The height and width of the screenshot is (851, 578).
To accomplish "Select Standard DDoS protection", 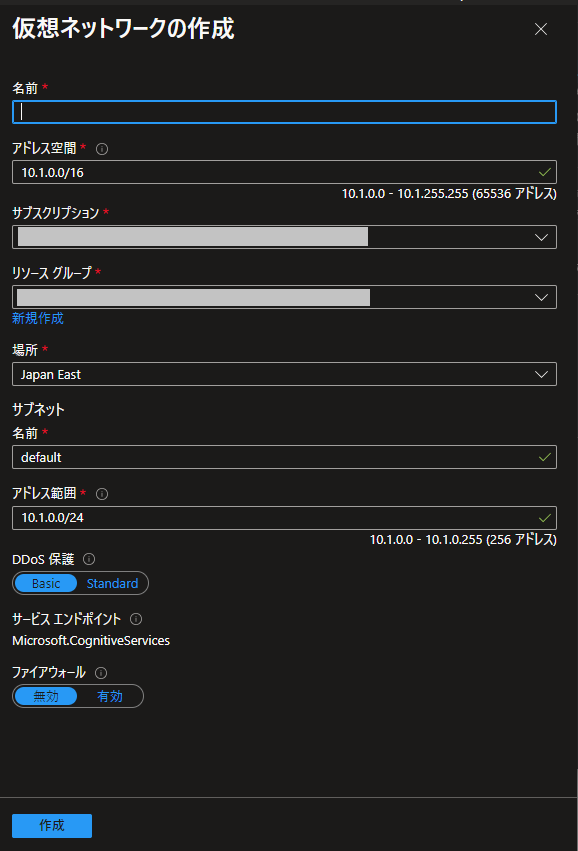I will coord(112,583).
